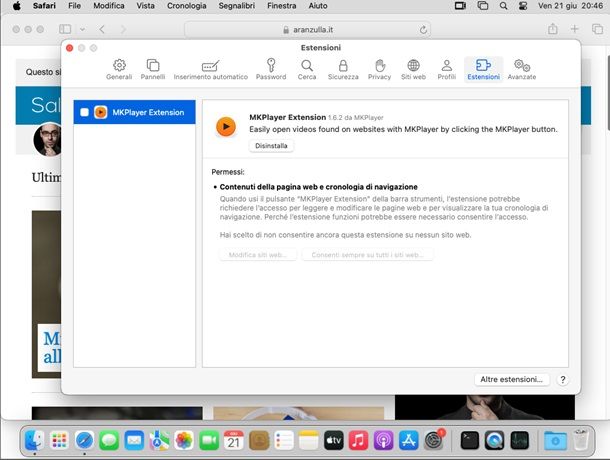Open the Generali preferences tab
This screenshot has height=460, width=610.
(119, 70)
